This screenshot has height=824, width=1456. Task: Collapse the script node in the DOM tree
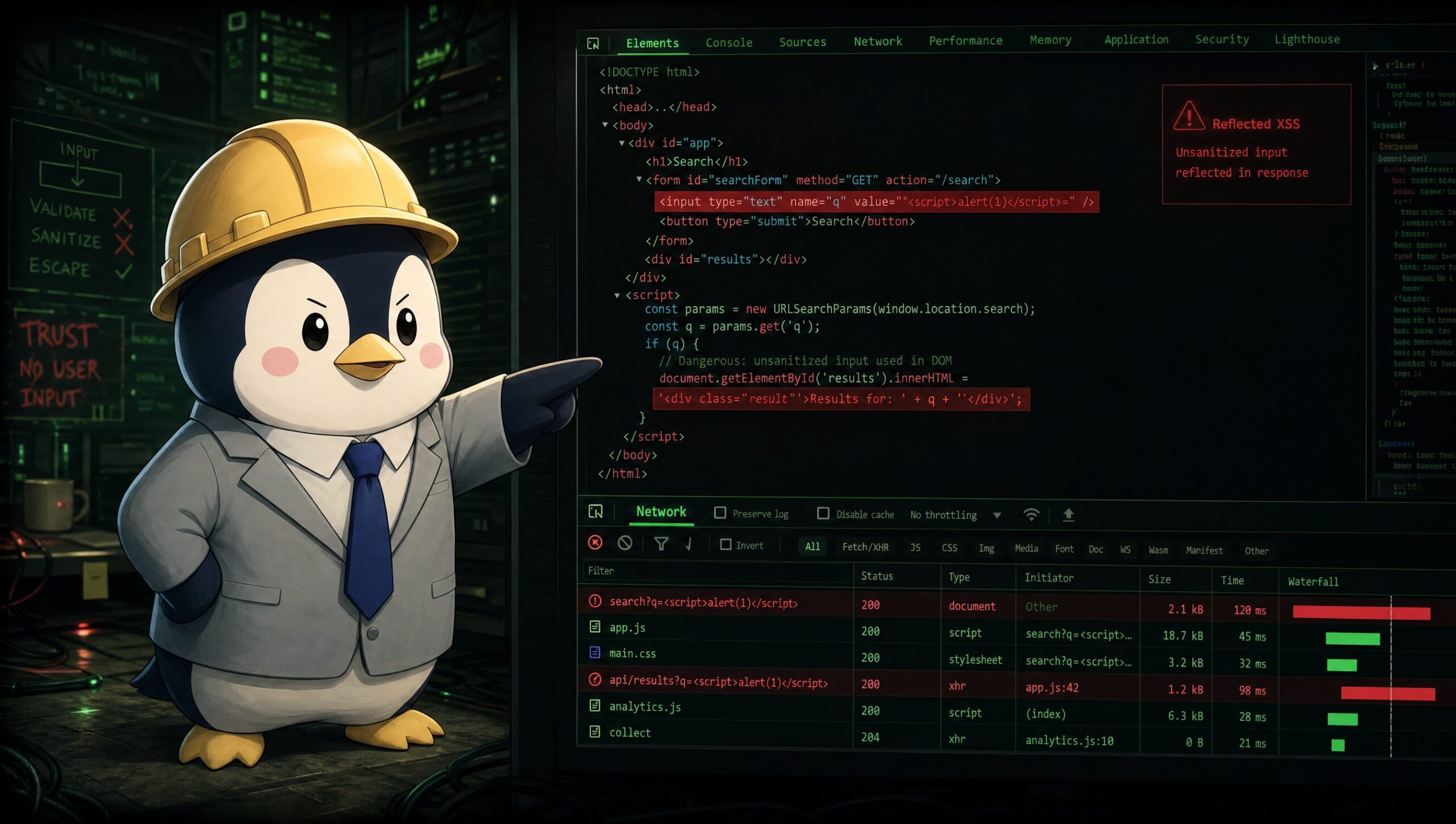click(617, 295)
